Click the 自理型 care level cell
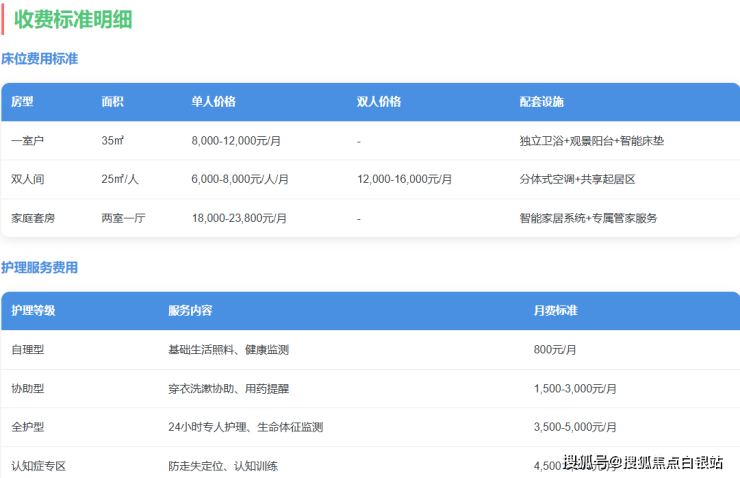Image resolution: width=740 pixels, height=478 pixels. click(x=27, y=350)
